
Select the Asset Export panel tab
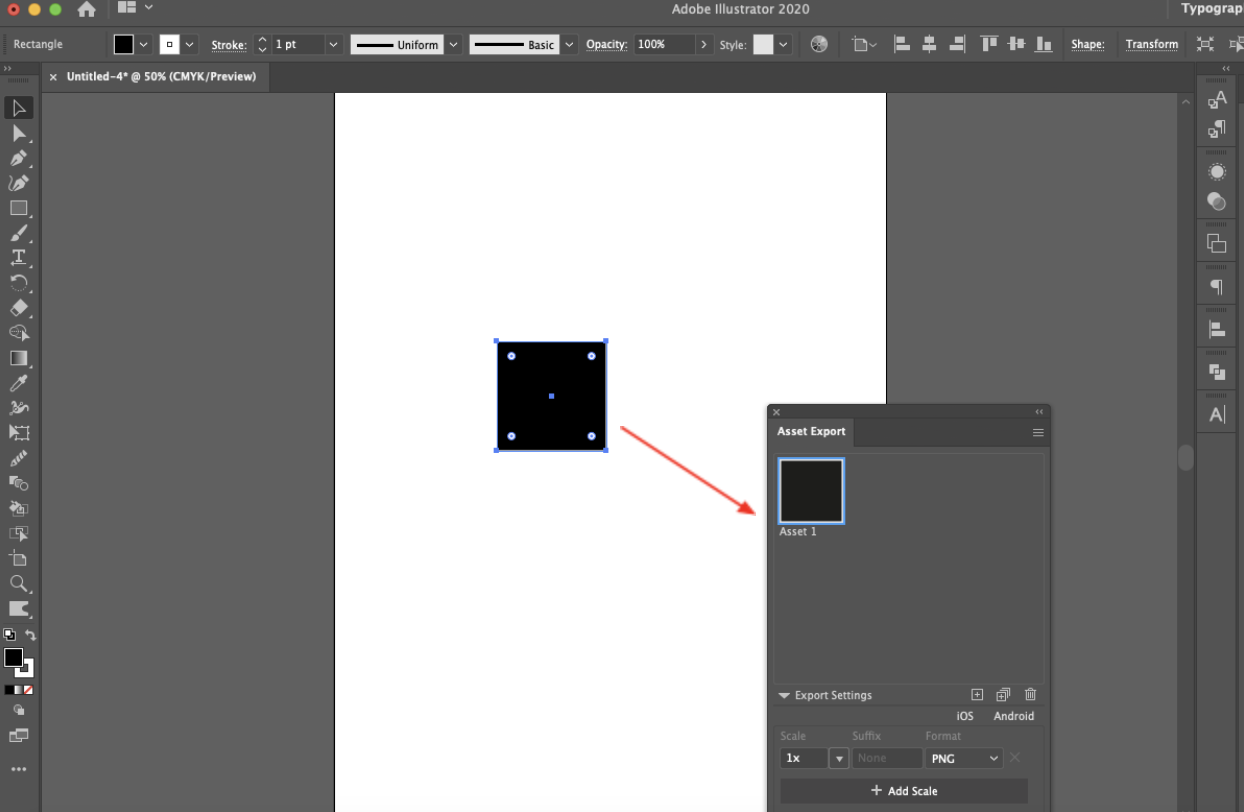(811, 432)
